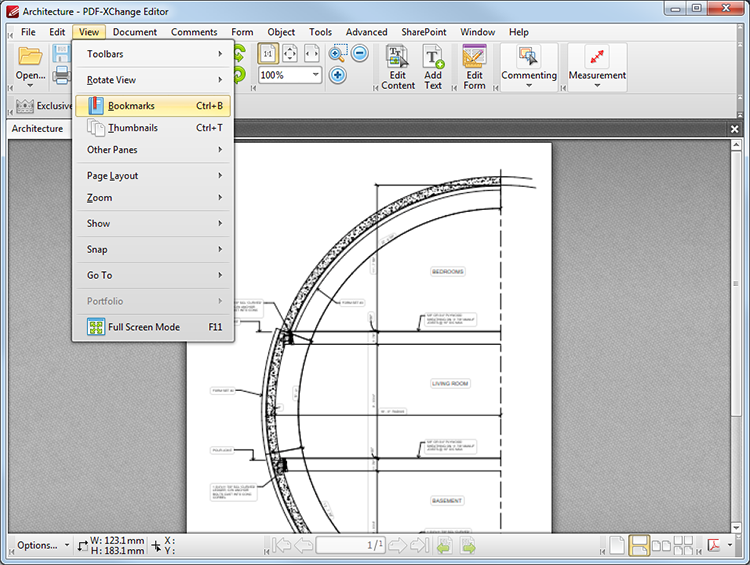Select the Zoom marquee tool icon

(x=338, y=53)
